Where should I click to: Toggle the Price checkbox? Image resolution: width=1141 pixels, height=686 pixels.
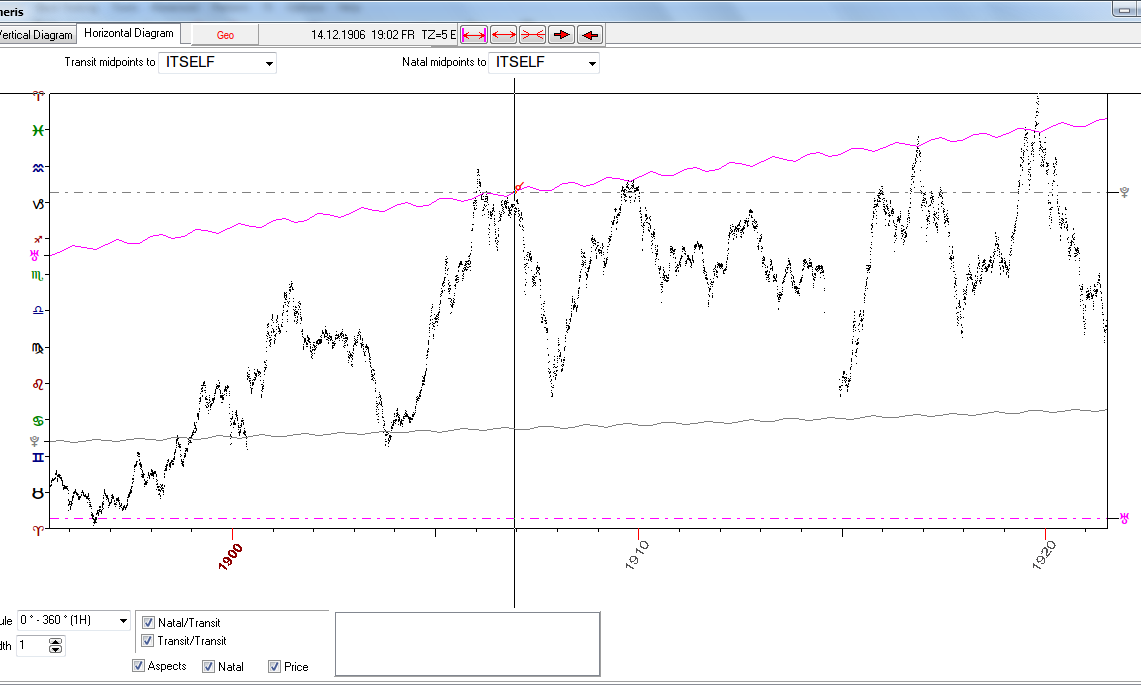click(274, 667)
